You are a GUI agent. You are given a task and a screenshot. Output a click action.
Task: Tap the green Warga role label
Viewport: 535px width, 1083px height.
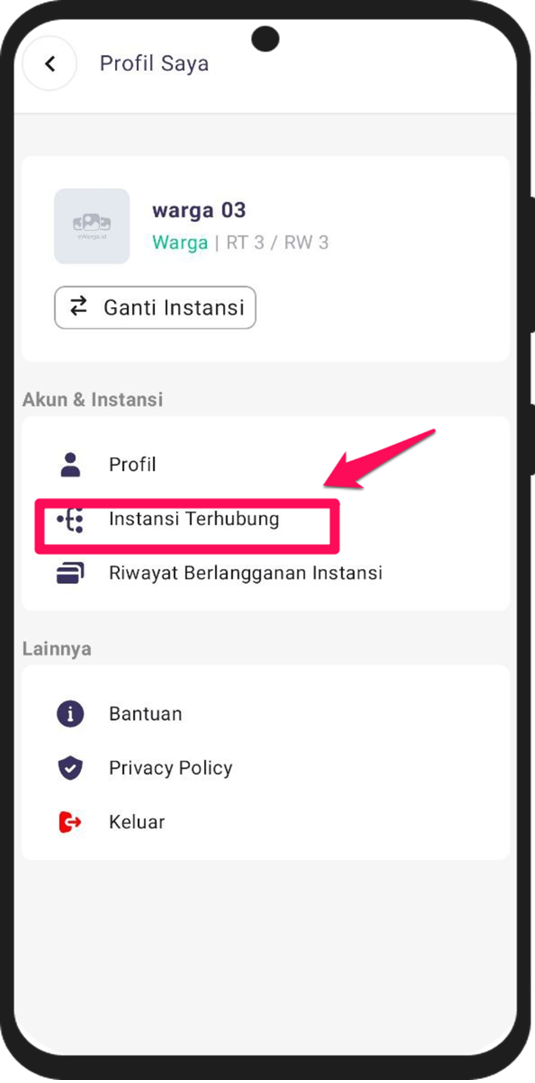[x=179, y=243]
